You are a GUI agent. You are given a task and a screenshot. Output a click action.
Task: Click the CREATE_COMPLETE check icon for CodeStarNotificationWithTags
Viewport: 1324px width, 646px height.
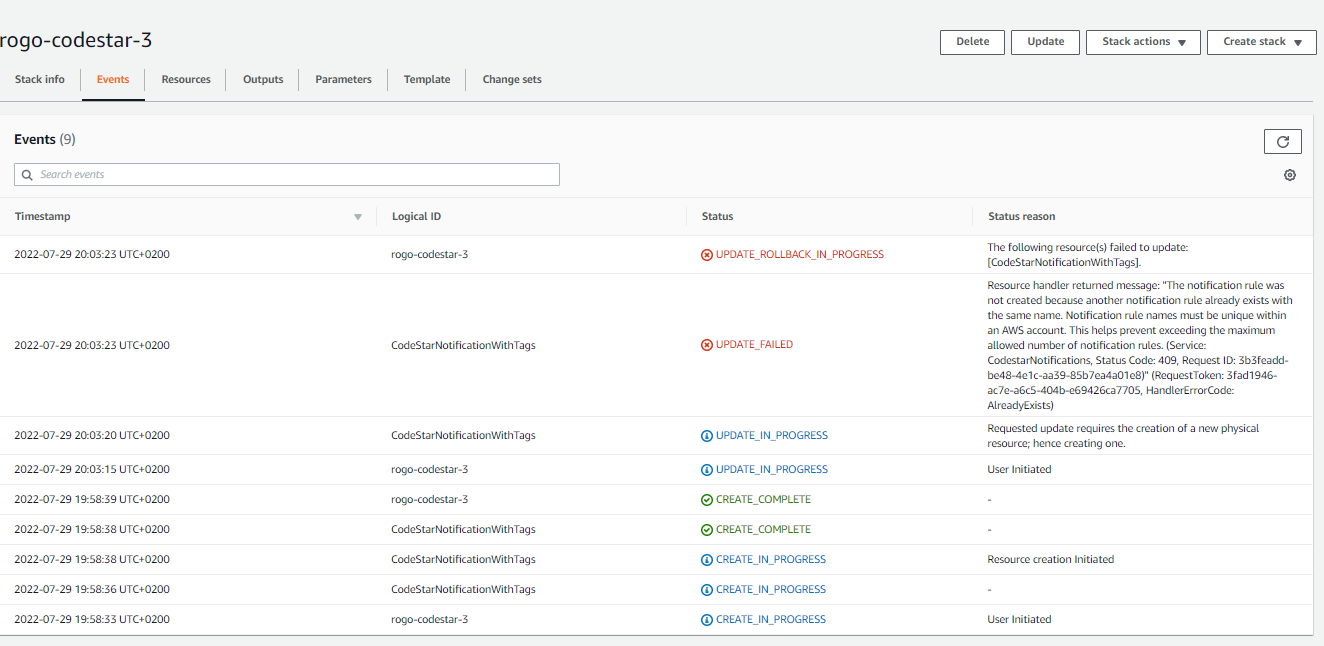tap(707, 529)
